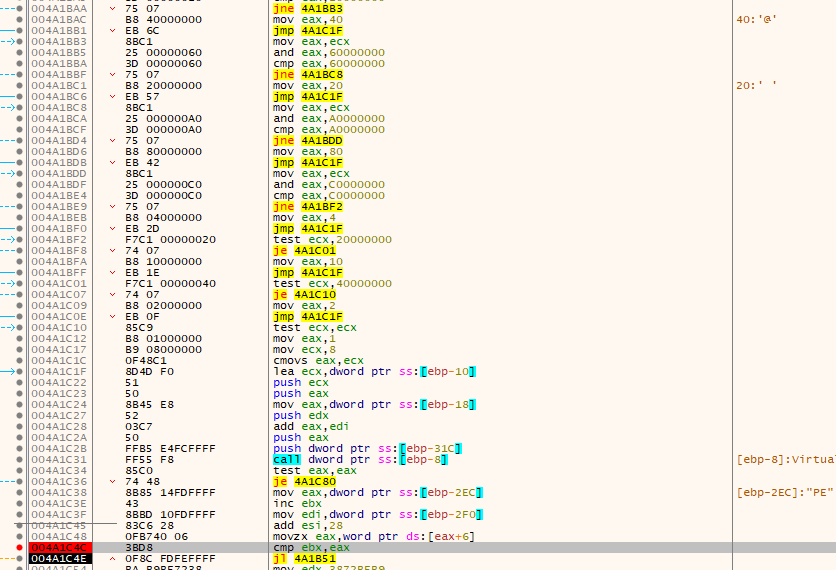The image size is (836, 570).
Task: Click the instruction 'push edx'
Action: tap(301, 415)
